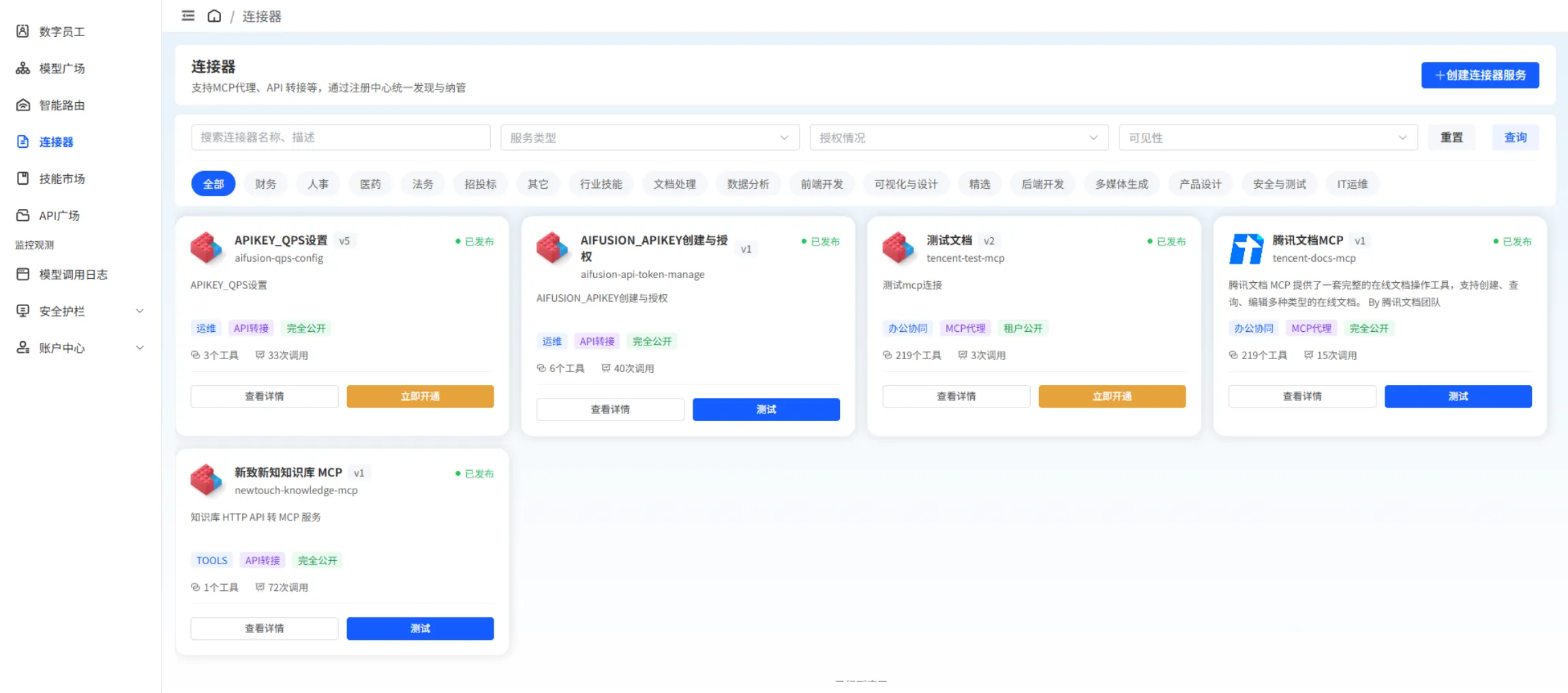Select the 全部 category tab
This screenshot has height=693, width=1568.
(213, 184)
